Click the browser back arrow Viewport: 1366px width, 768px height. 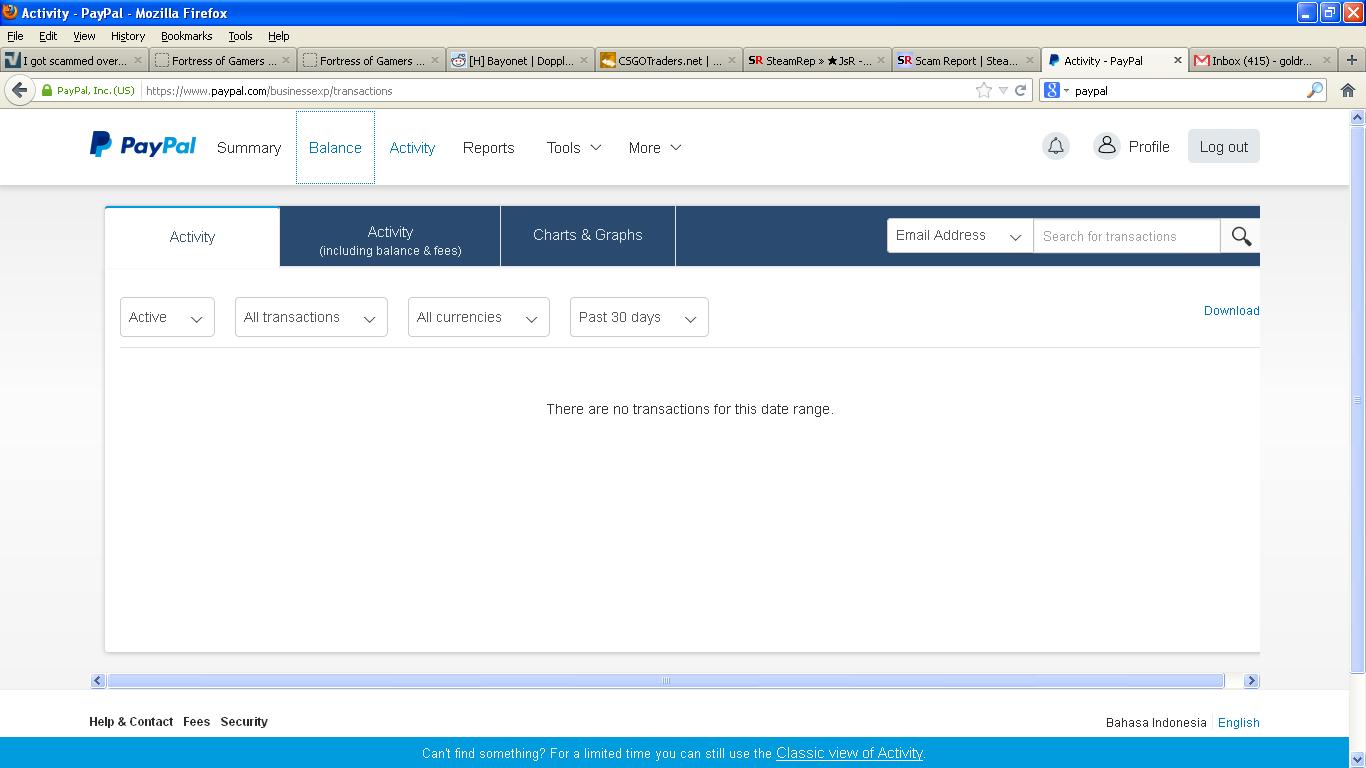[x=19, y=90]
